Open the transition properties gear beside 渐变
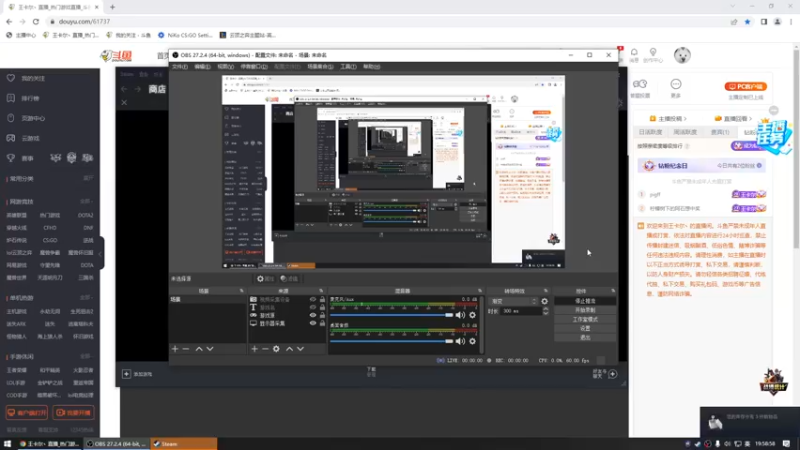 544,302
